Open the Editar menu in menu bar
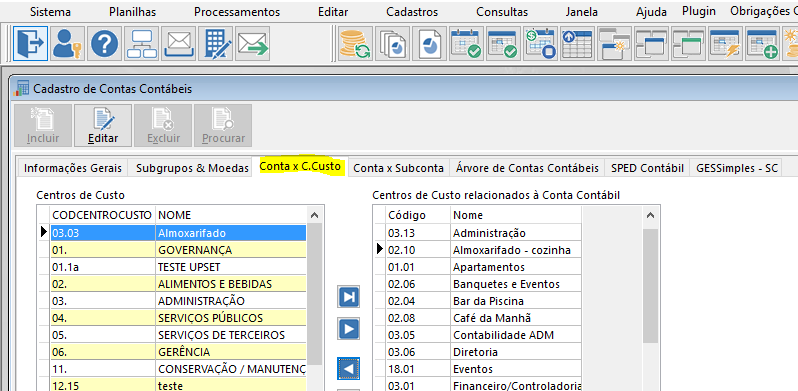Screen dimensions: 798x391 tap(333, 12)
